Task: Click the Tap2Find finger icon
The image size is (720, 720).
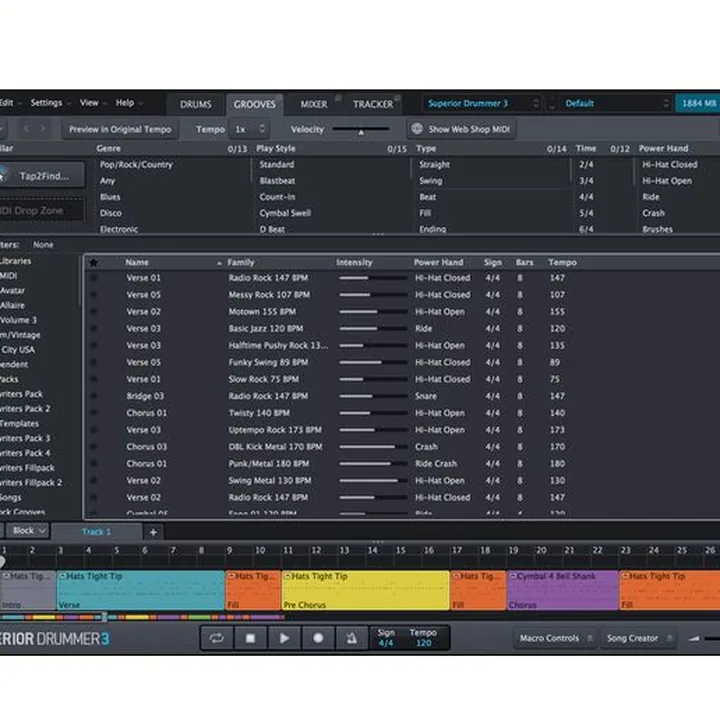Action: coord(3,175)
